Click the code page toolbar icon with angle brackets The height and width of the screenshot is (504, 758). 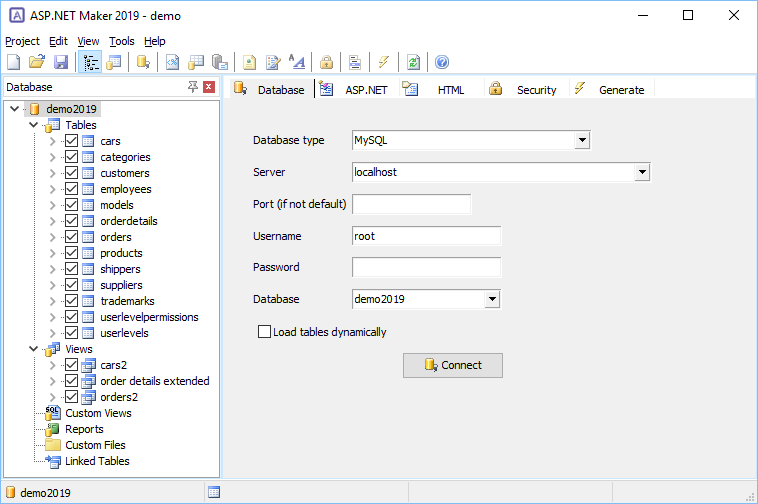(x=172, y=62)
